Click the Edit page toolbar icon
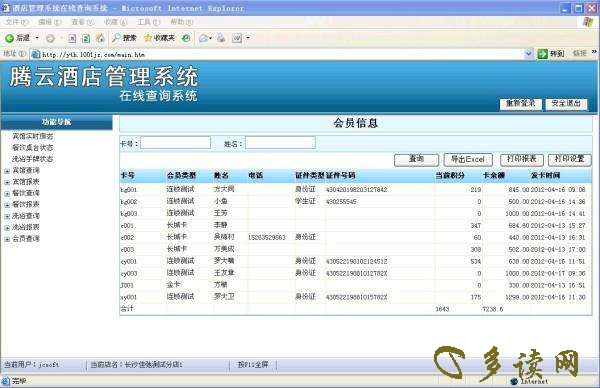 237,38
